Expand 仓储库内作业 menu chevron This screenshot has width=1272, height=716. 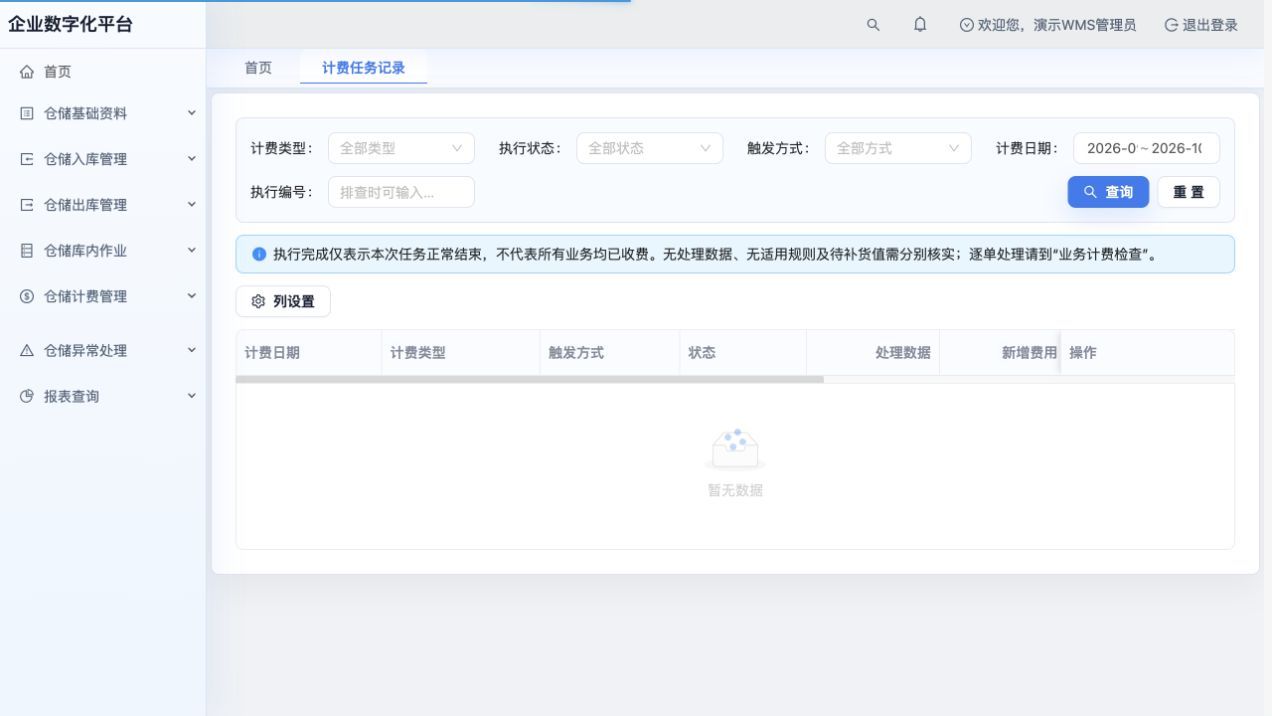tap(192, 250)
